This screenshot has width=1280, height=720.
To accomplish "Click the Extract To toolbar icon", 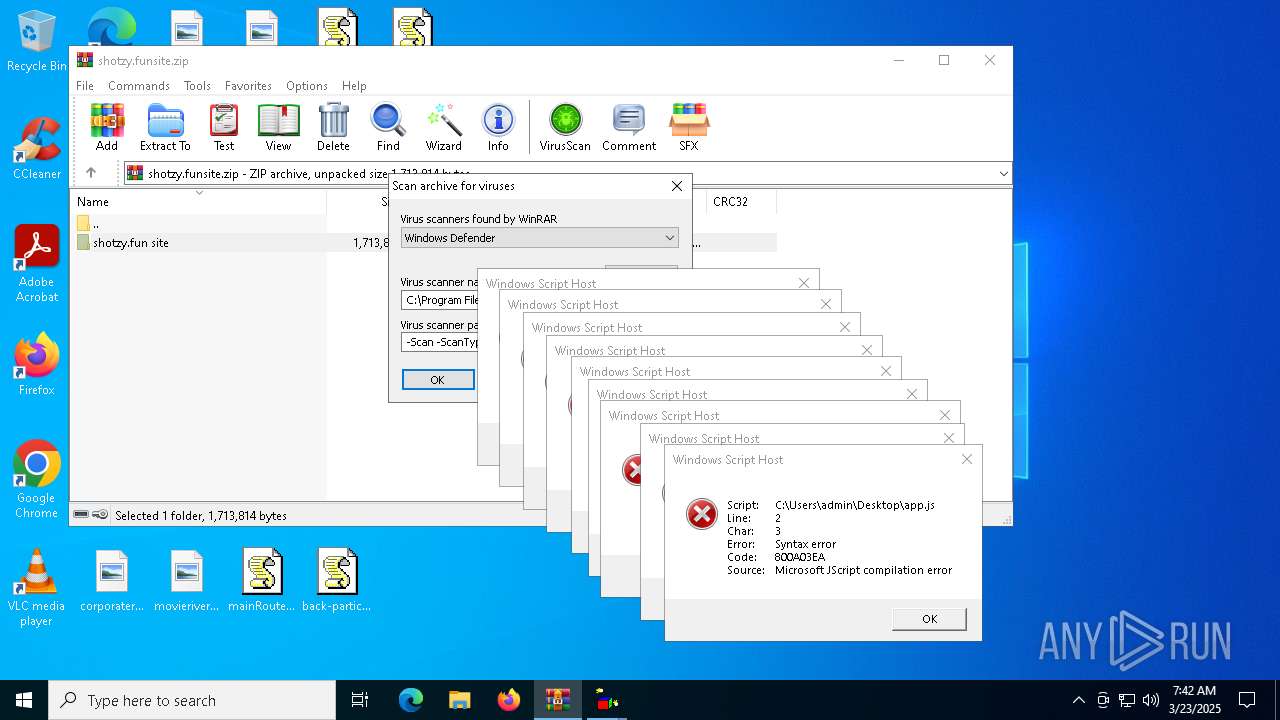I will coord(165,127).
